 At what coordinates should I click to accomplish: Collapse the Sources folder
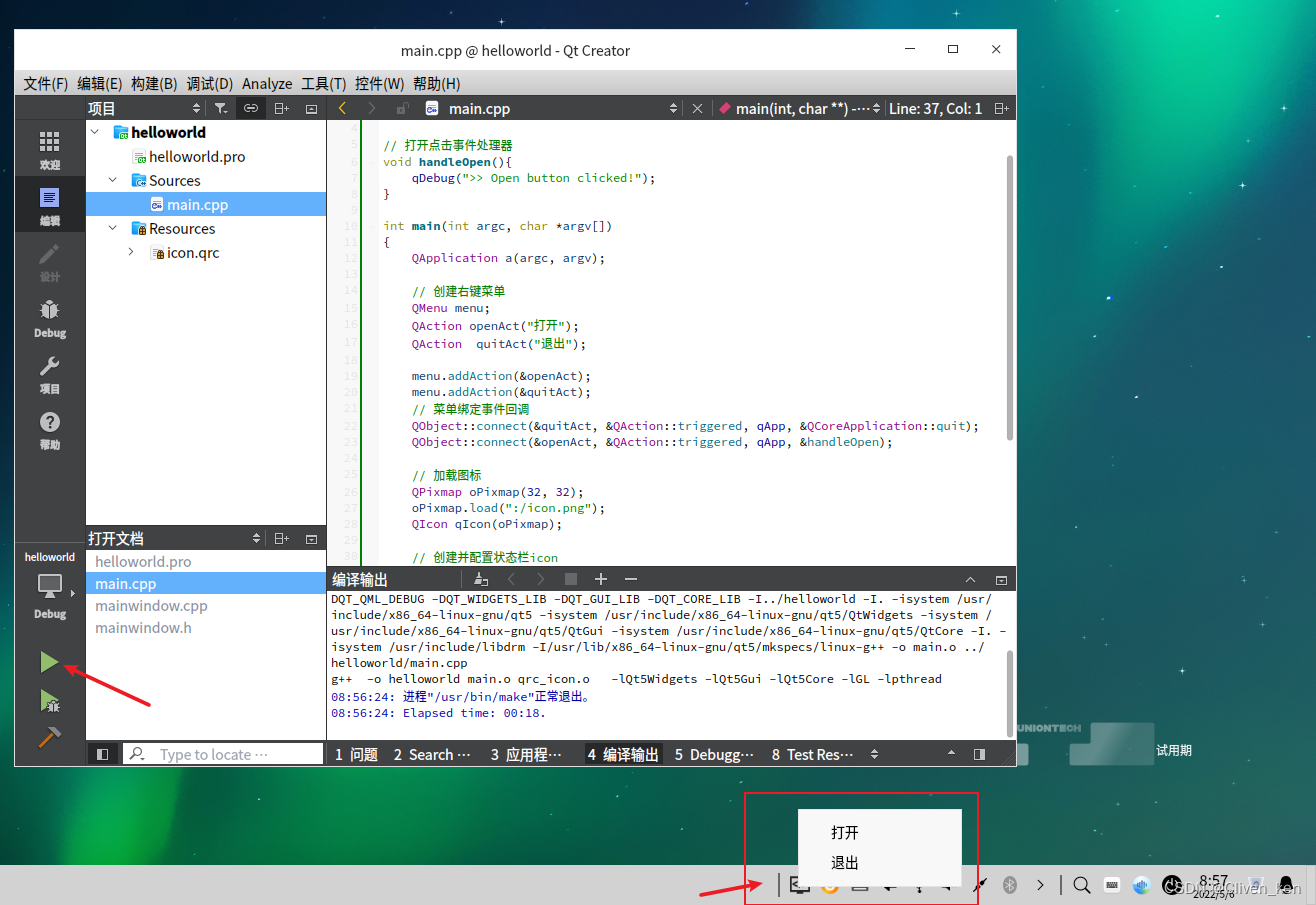coord(113,180)
